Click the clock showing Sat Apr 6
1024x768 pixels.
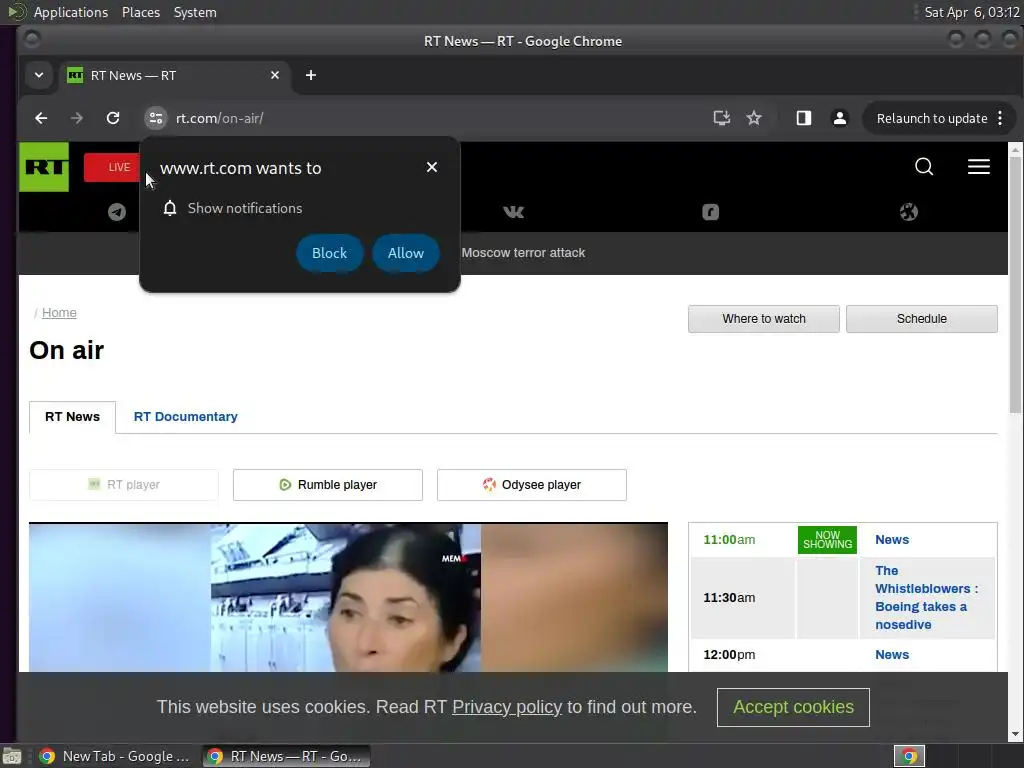point(971,12)
